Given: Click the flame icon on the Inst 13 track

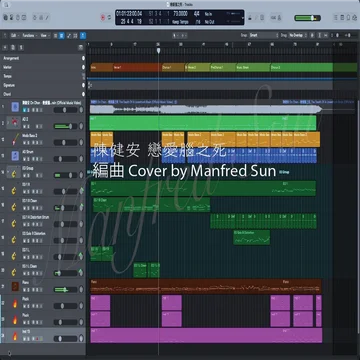Looking at the screenshot, I should pos(15,336).
